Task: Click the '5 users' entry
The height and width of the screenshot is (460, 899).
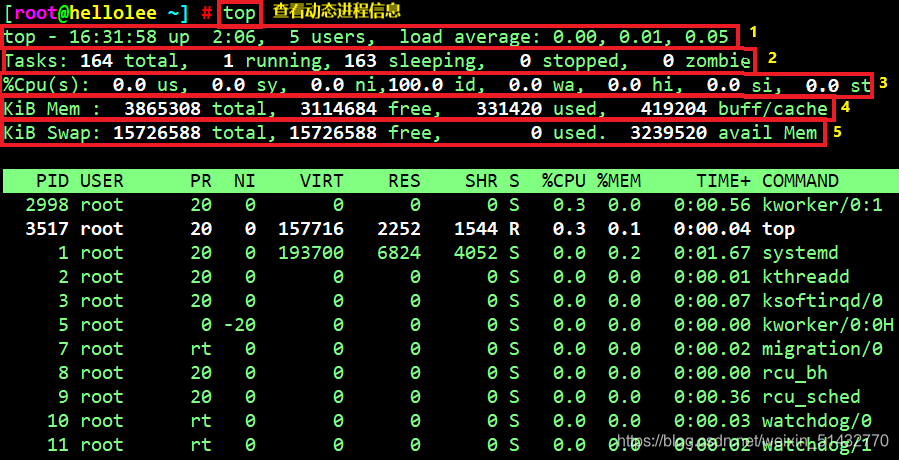Action: pyautogui.click(x=327, y=37)
